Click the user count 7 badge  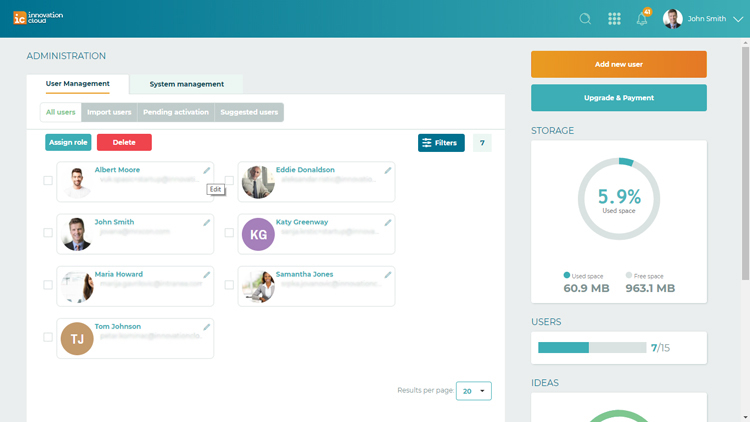[x=482, y=143]
